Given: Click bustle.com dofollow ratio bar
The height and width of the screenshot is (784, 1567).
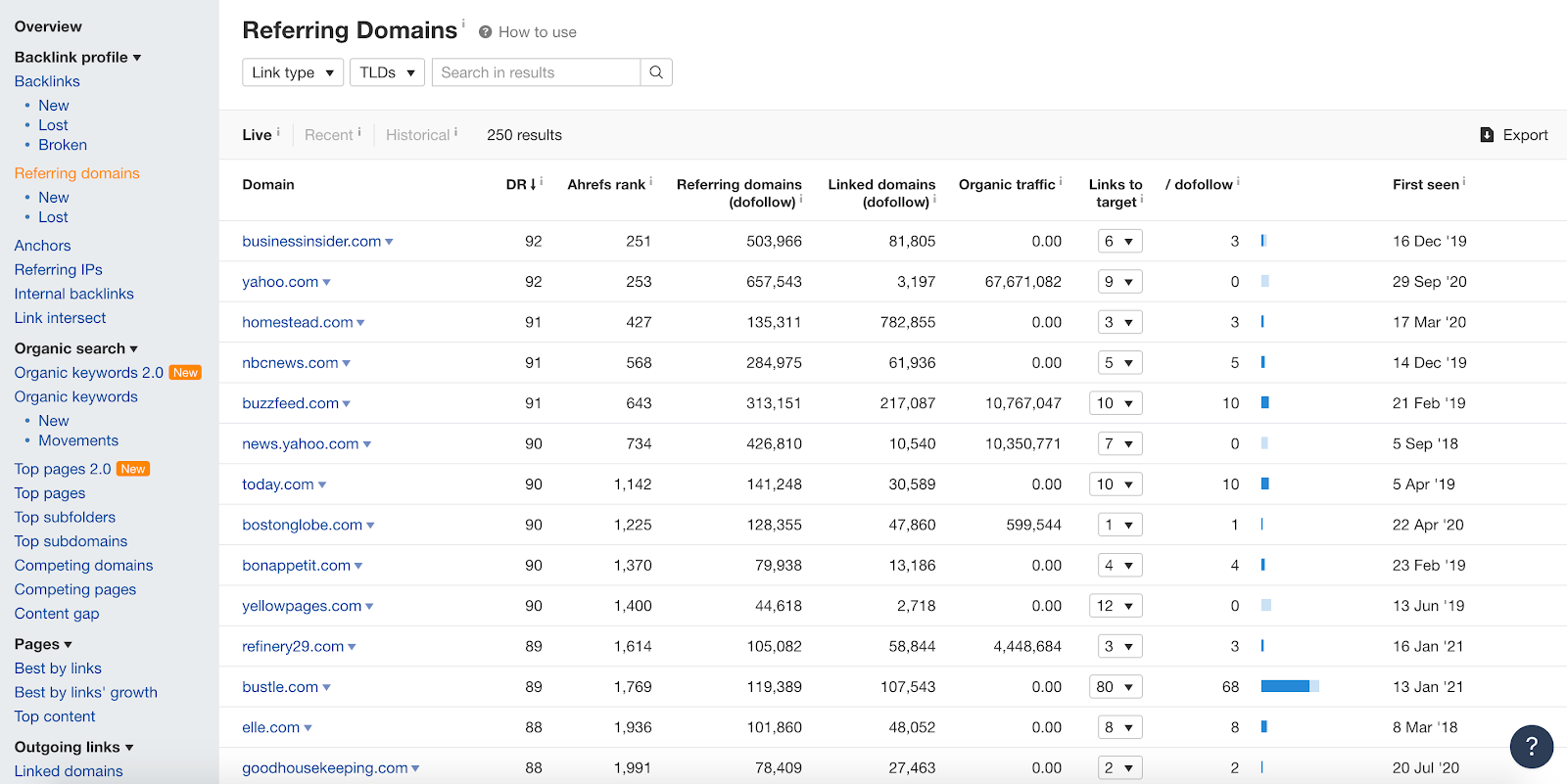Looking at the screenshot, I should coord(1290,686).
